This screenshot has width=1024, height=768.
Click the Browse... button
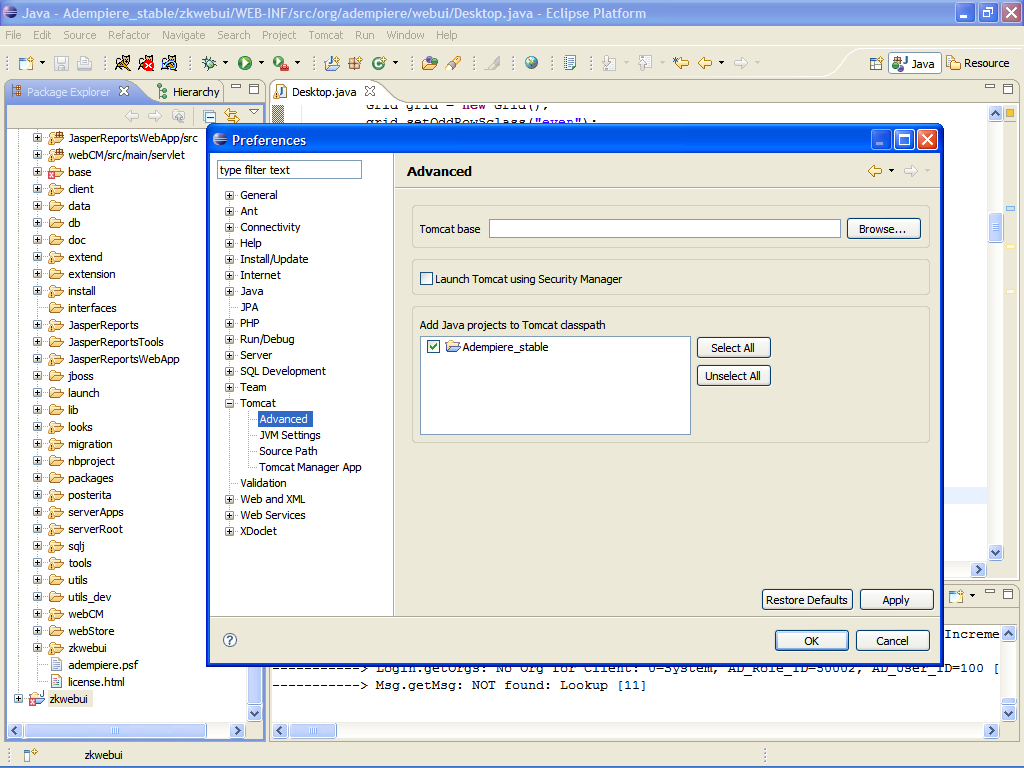click(884, 229)
